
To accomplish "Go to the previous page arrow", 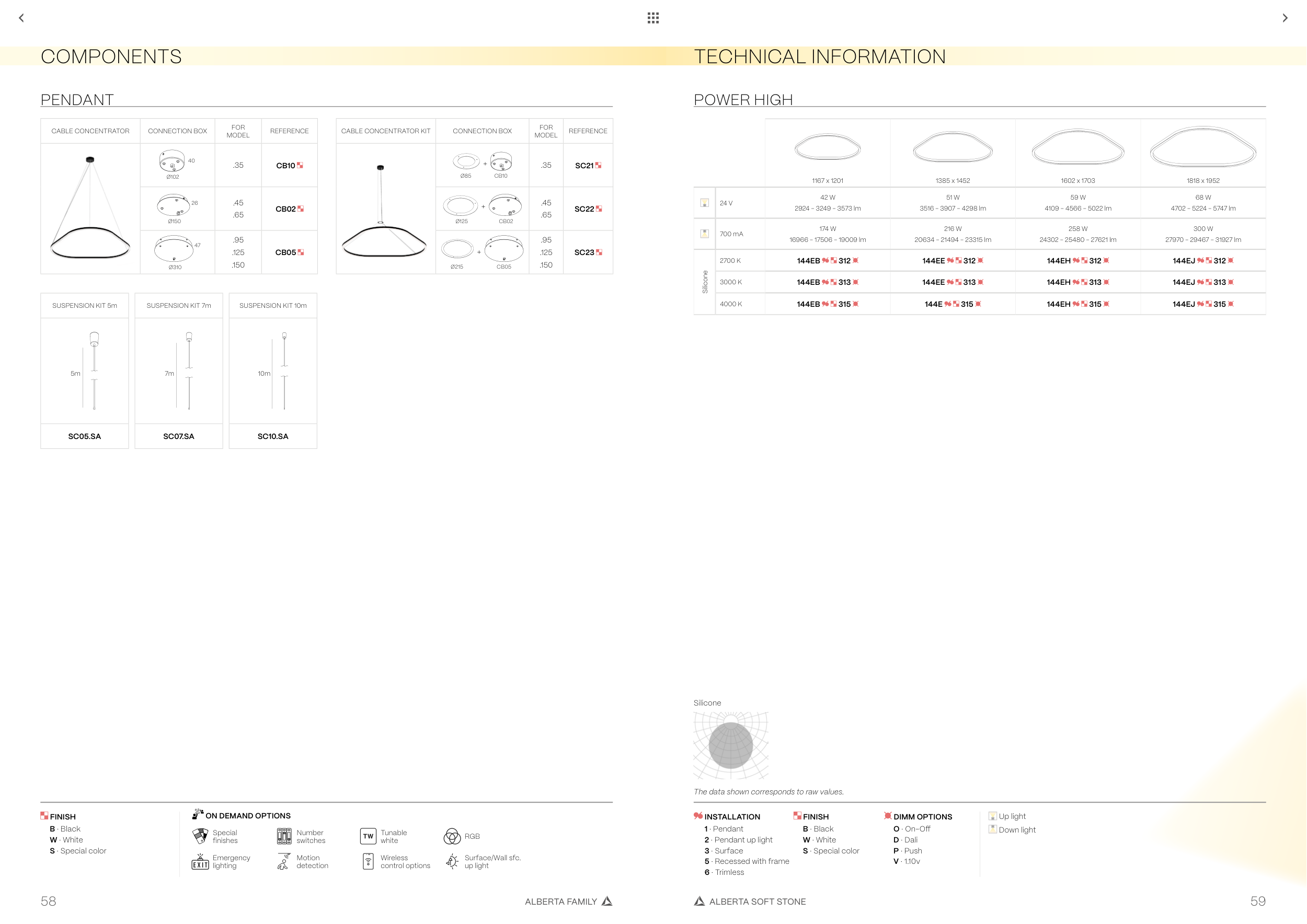I will 21,18.
